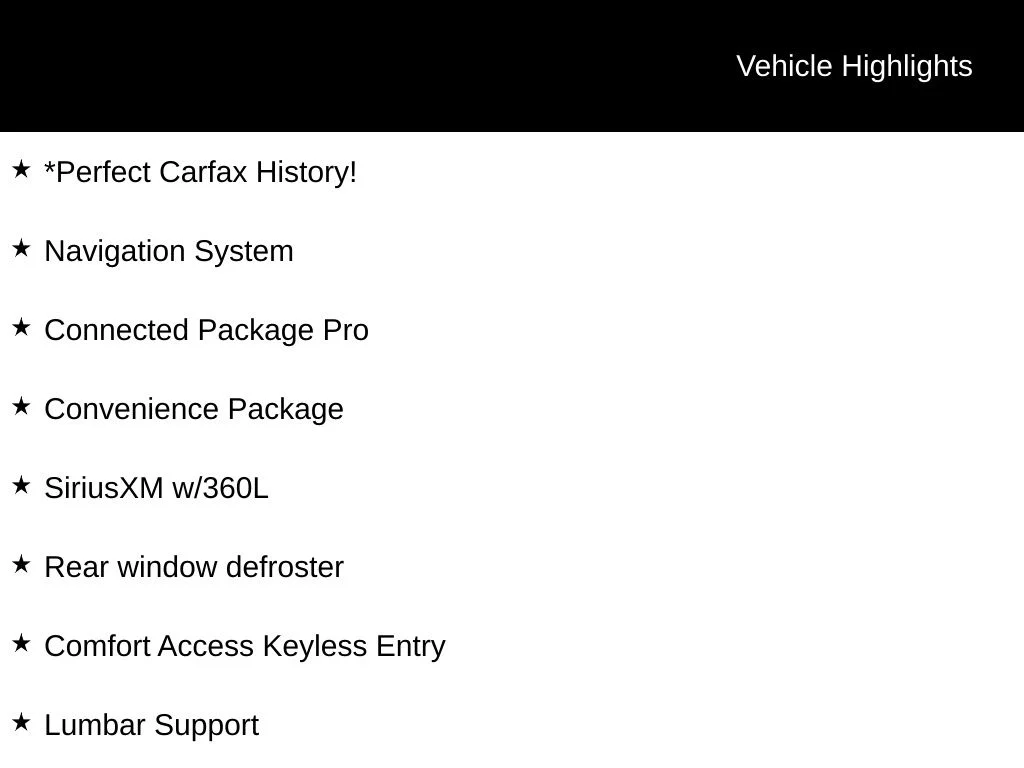The width and height of the screenshot is (1024, 768).
Task: Select the Perfect Carfax History text
Action: coord(200,172)
